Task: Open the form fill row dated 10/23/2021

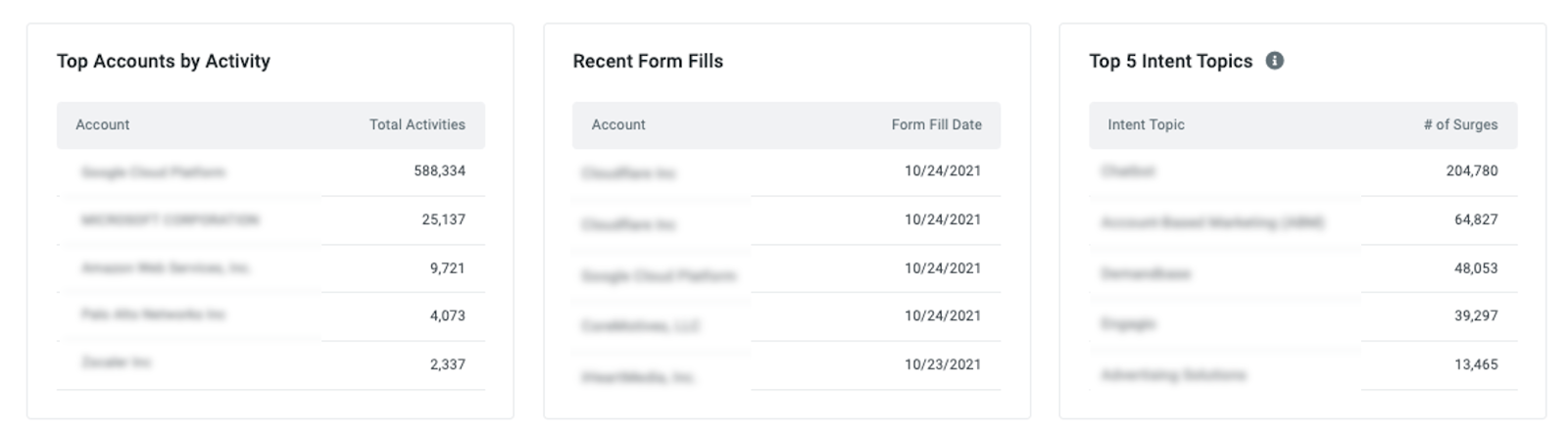Action: [x=786, y=364]
